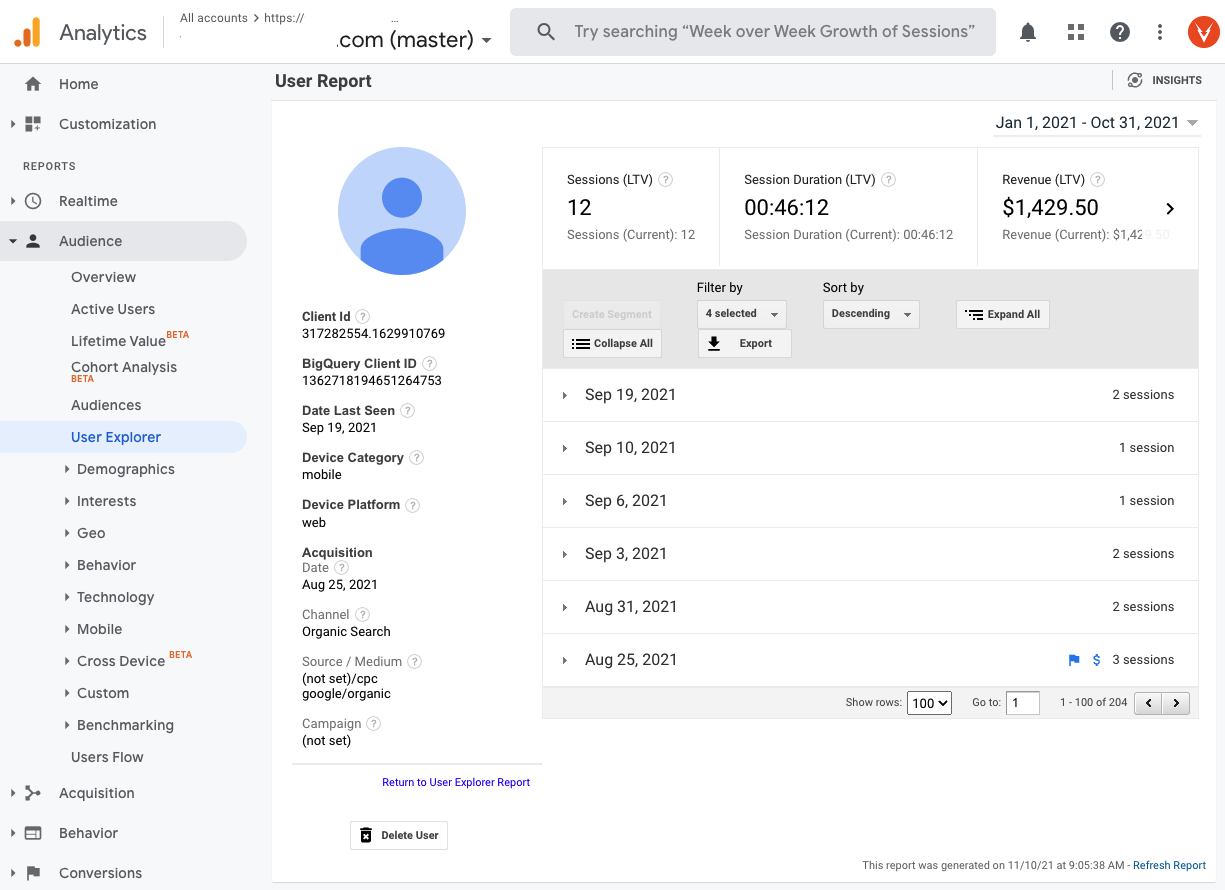1225x890 pixels.
Task: Click the Realtime clock icon in sidebar
Action: click(32, 201)
